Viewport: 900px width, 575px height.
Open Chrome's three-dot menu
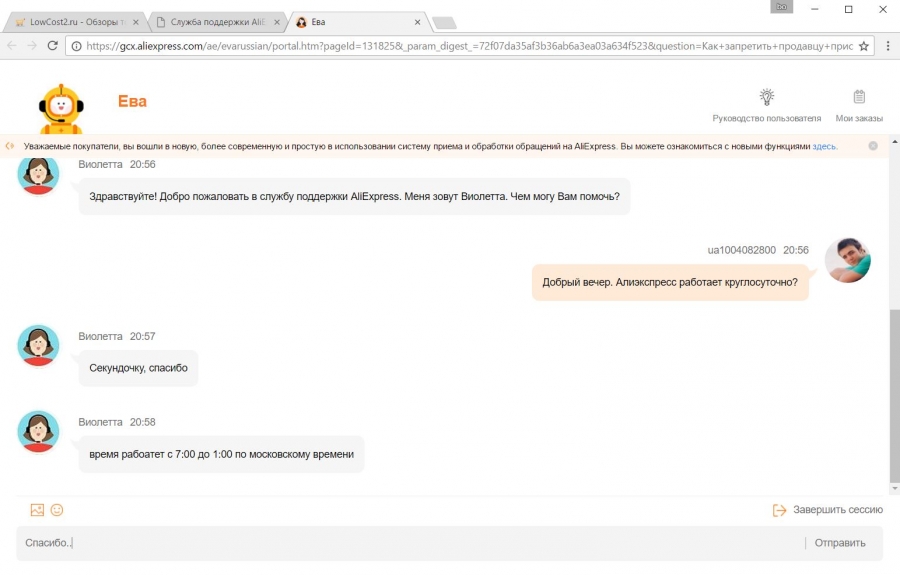coord(886,46)
